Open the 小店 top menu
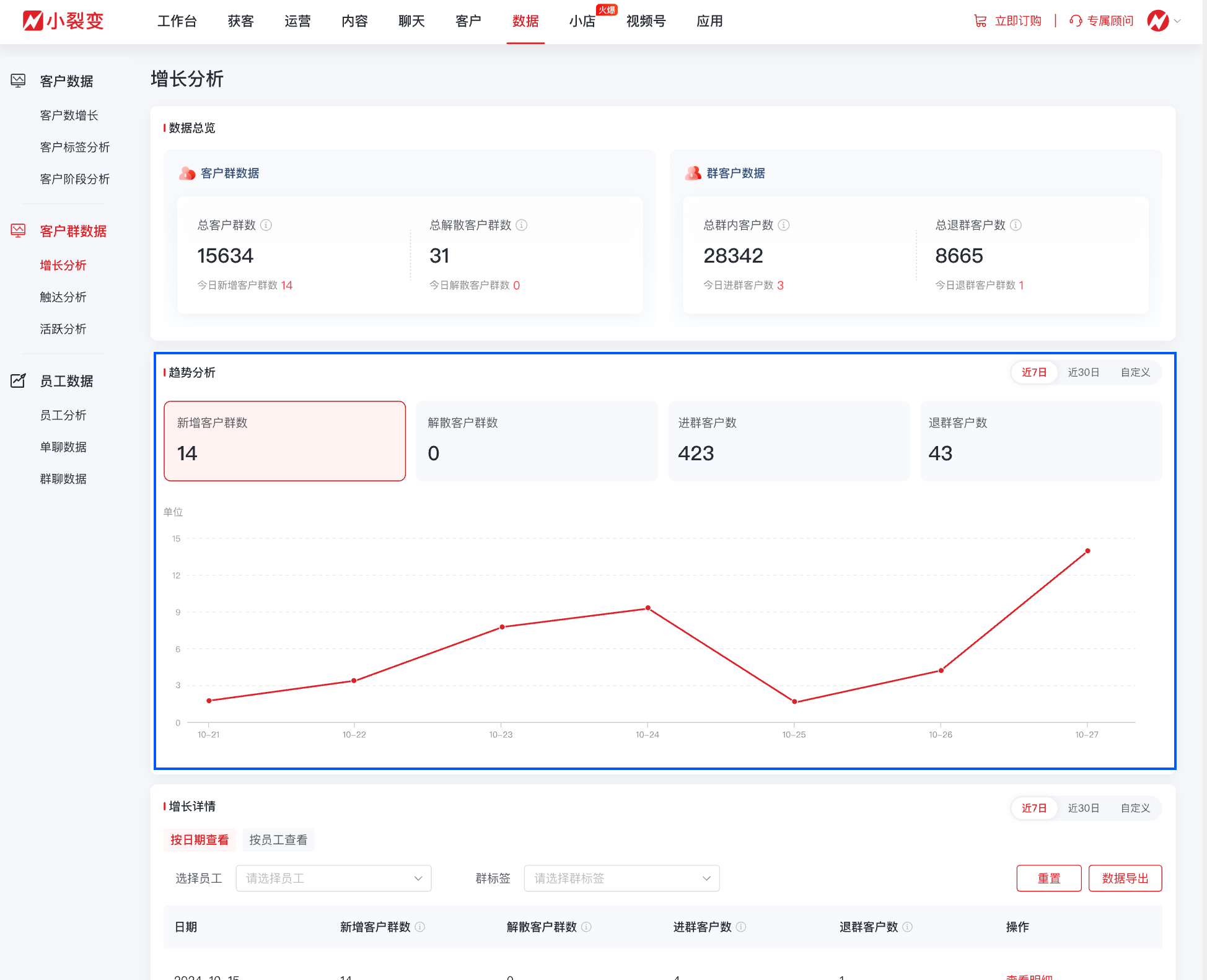This screenshot has height=980, width=1207. pyautogui.click(x=582, y=21)
